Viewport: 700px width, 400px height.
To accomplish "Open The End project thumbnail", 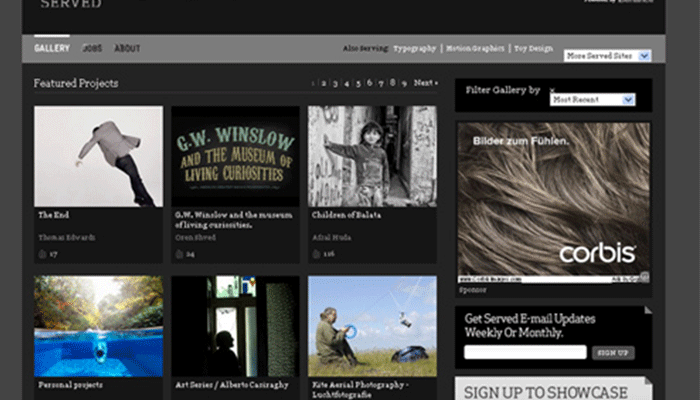I will (99, 156).
